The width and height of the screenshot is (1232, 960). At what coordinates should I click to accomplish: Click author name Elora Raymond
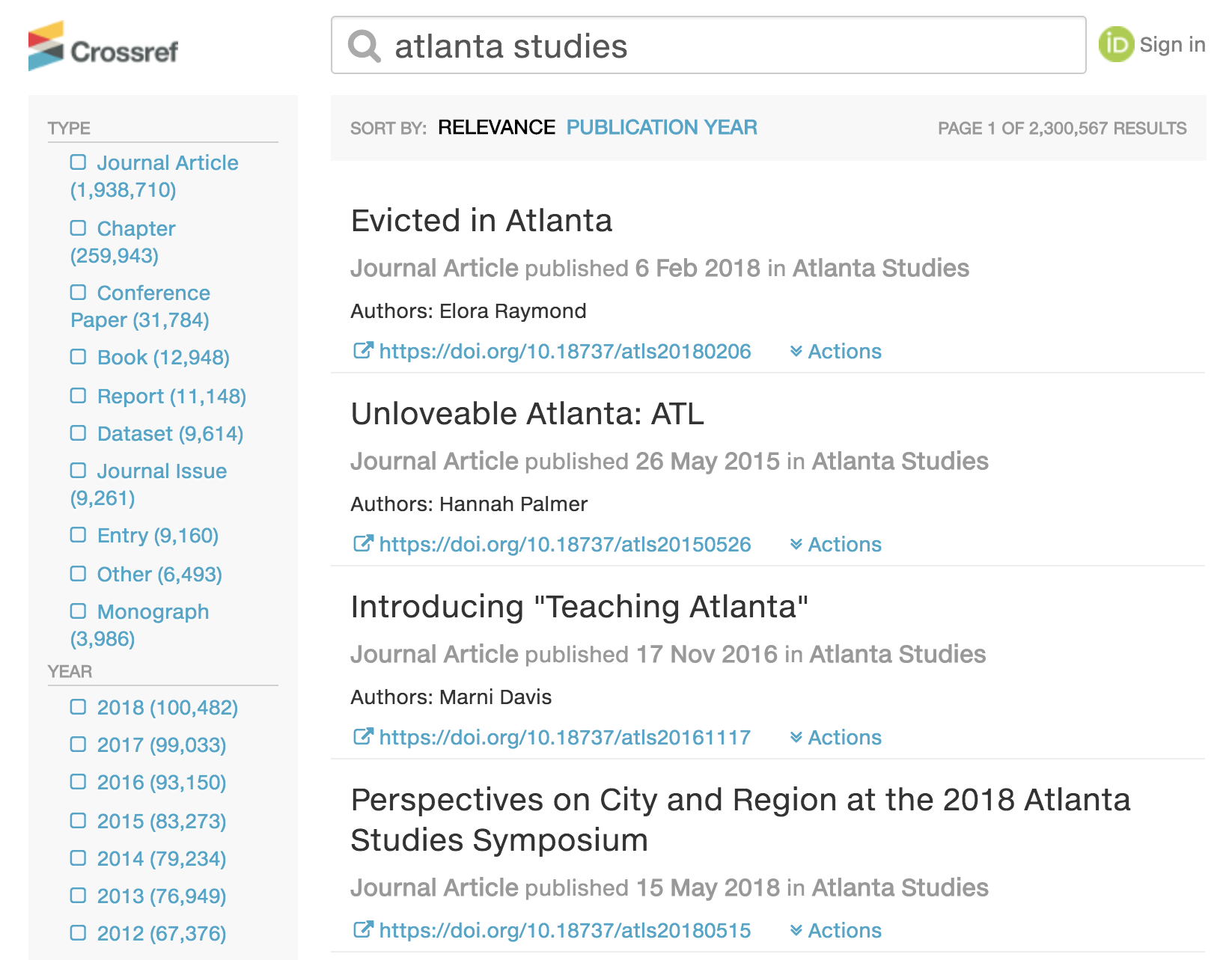513,311
